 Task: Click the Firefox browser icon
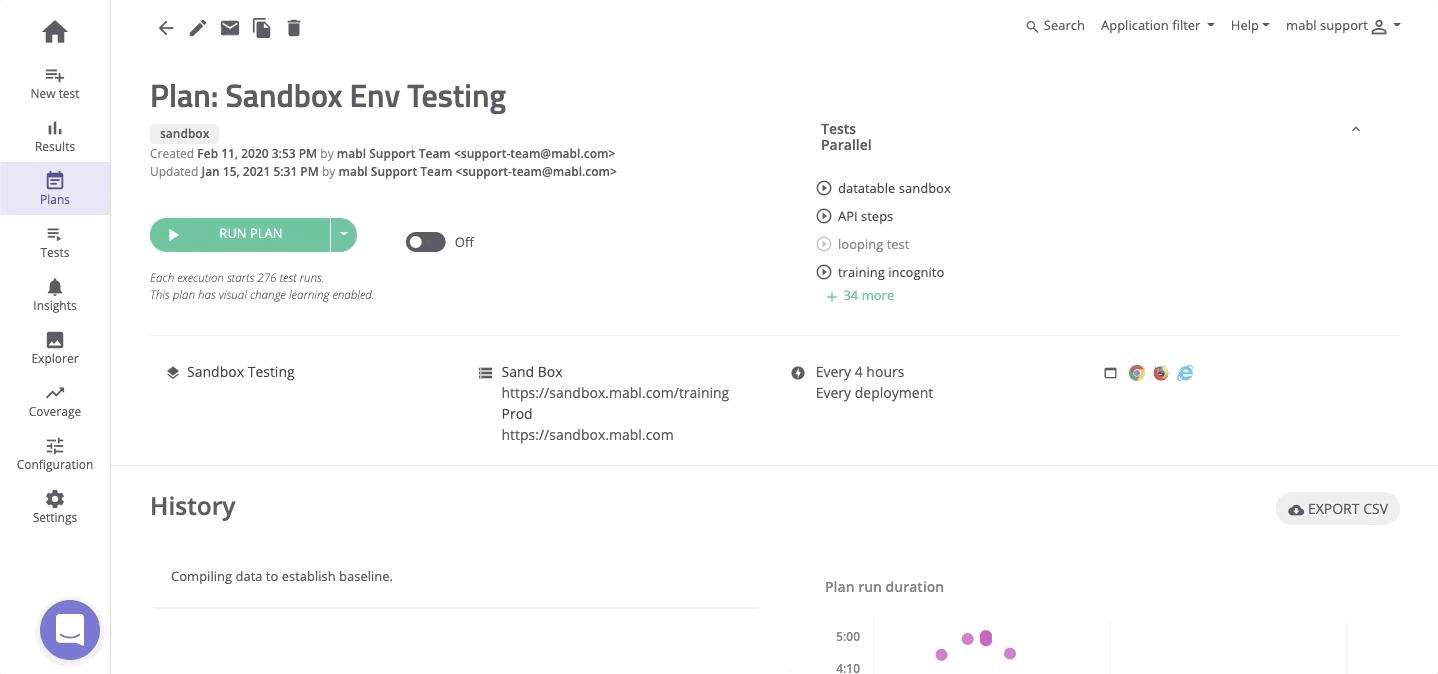click(1161, 373)
